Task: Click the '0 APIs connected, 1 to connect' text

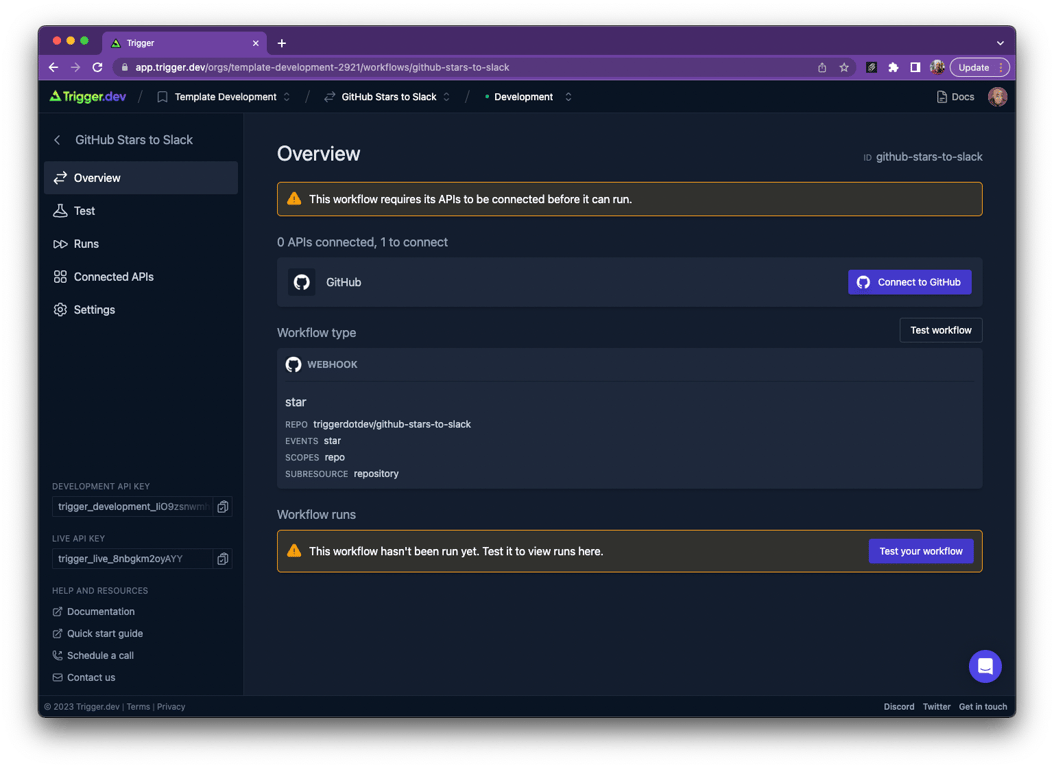Action: point(362,243)
